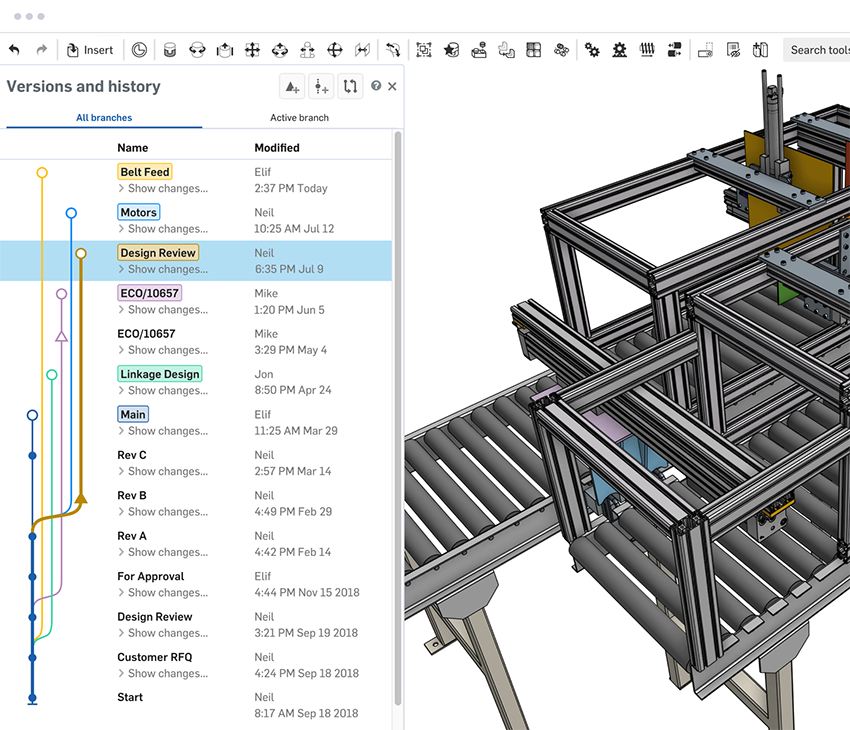Click the Redo arrow in the toolbar
Image resolution: width=850 pixels, height=730 pixels.
coord(42,50)
